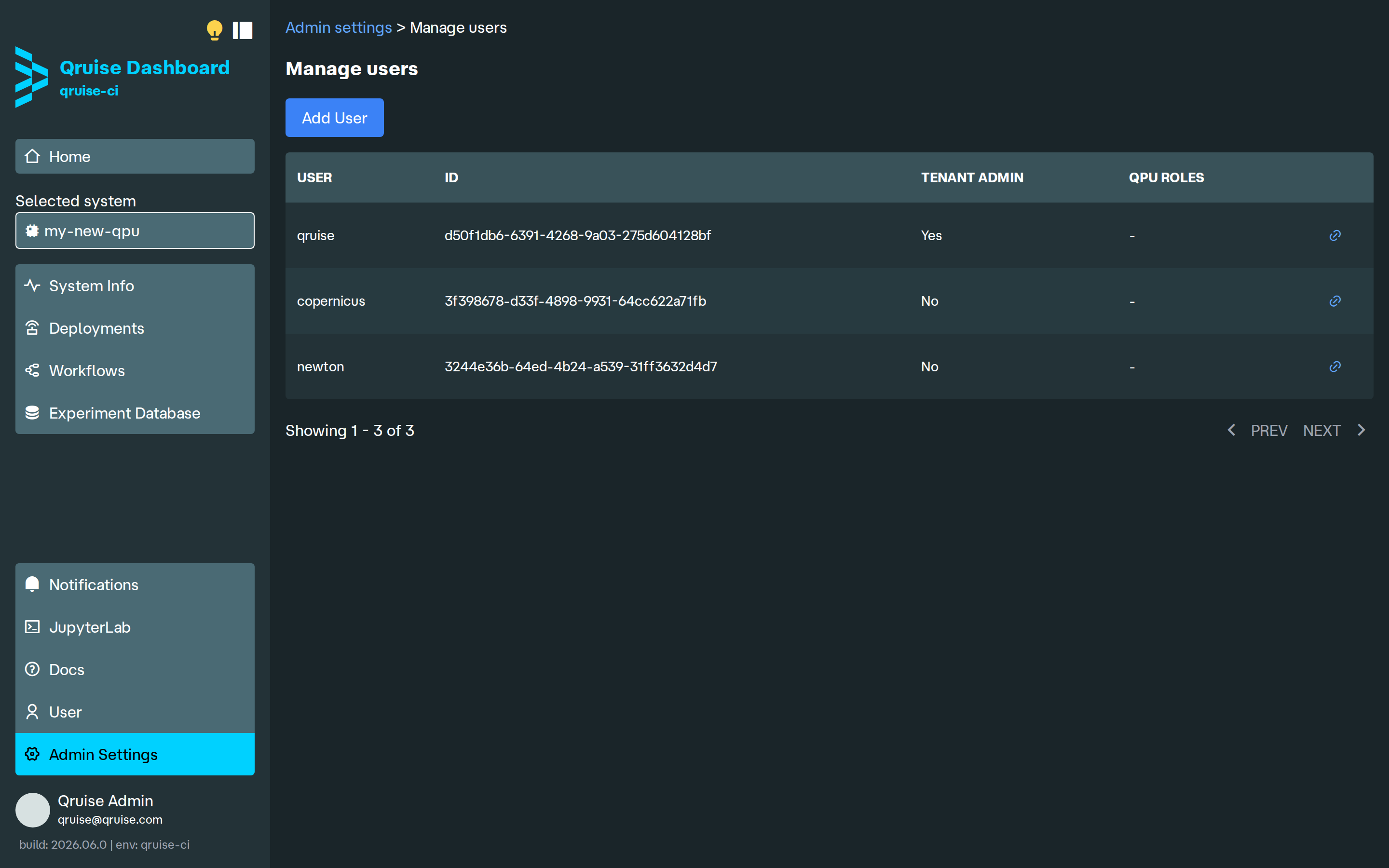
Task: Click the Qruise Admin avatar
Action: pyautogui.click(x=33, y=810)
